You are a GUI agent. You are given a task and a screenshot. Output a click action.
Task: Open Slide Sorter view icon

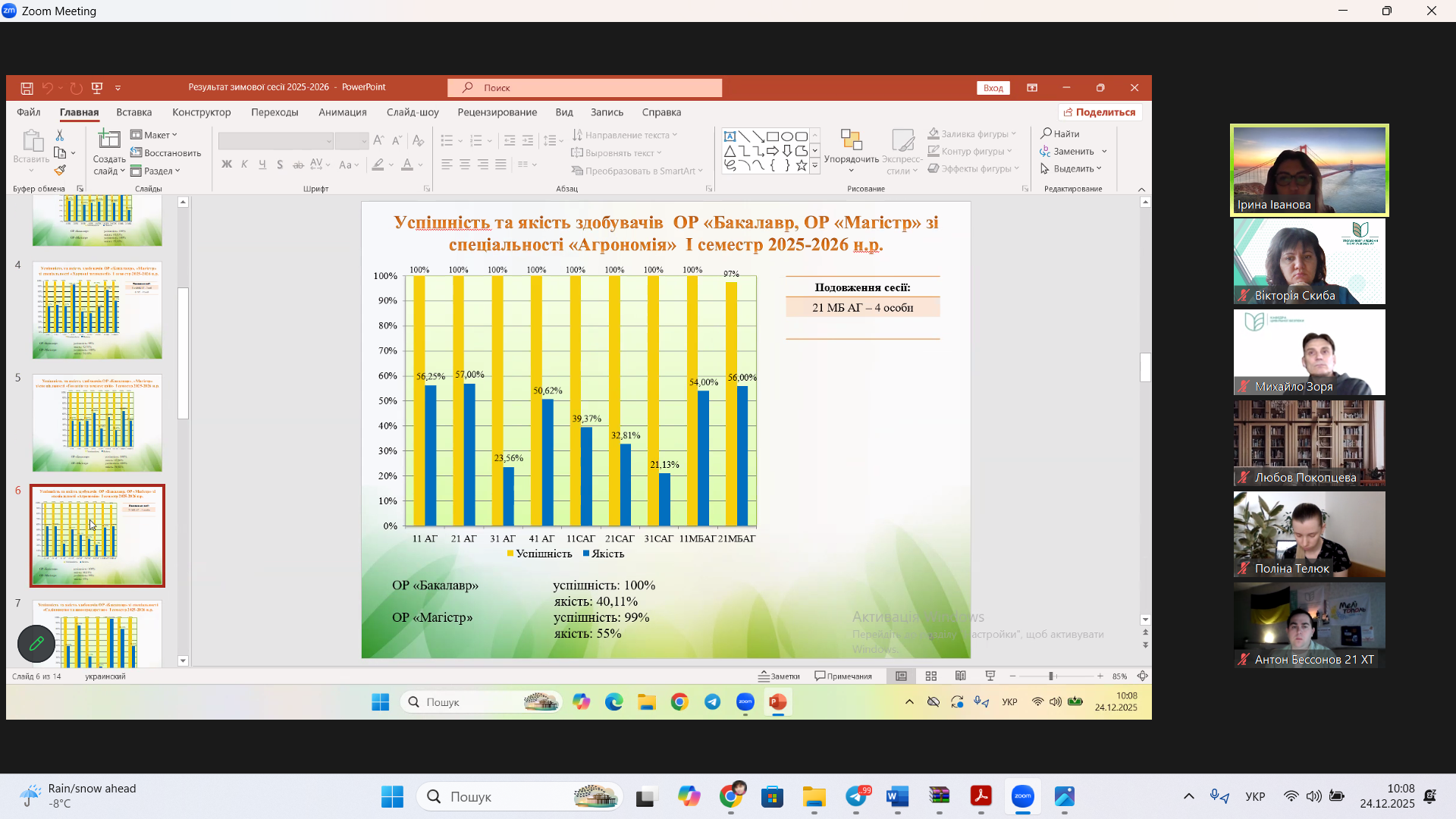931,676
